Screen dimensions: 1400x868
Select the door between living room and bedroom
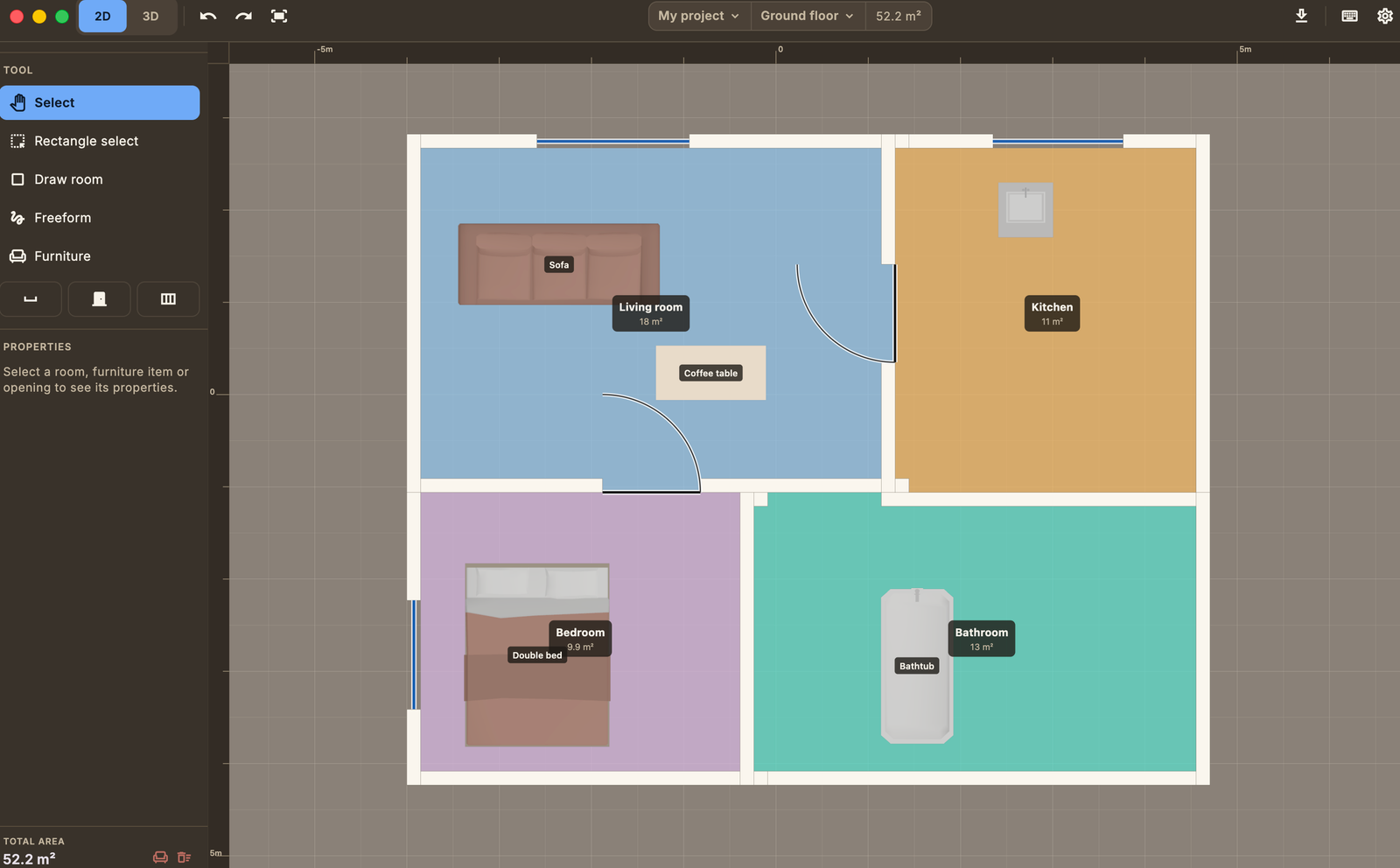click(652, 443)
